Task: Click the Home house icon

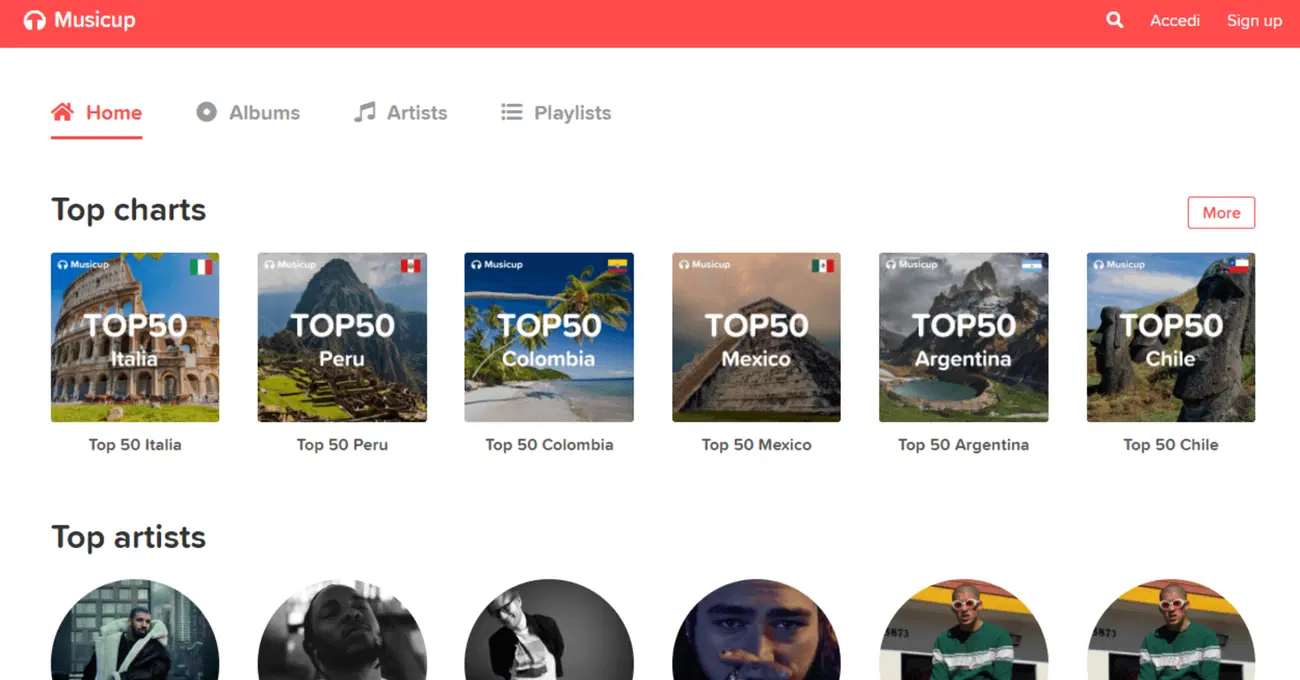Action: tap(62, 112)
